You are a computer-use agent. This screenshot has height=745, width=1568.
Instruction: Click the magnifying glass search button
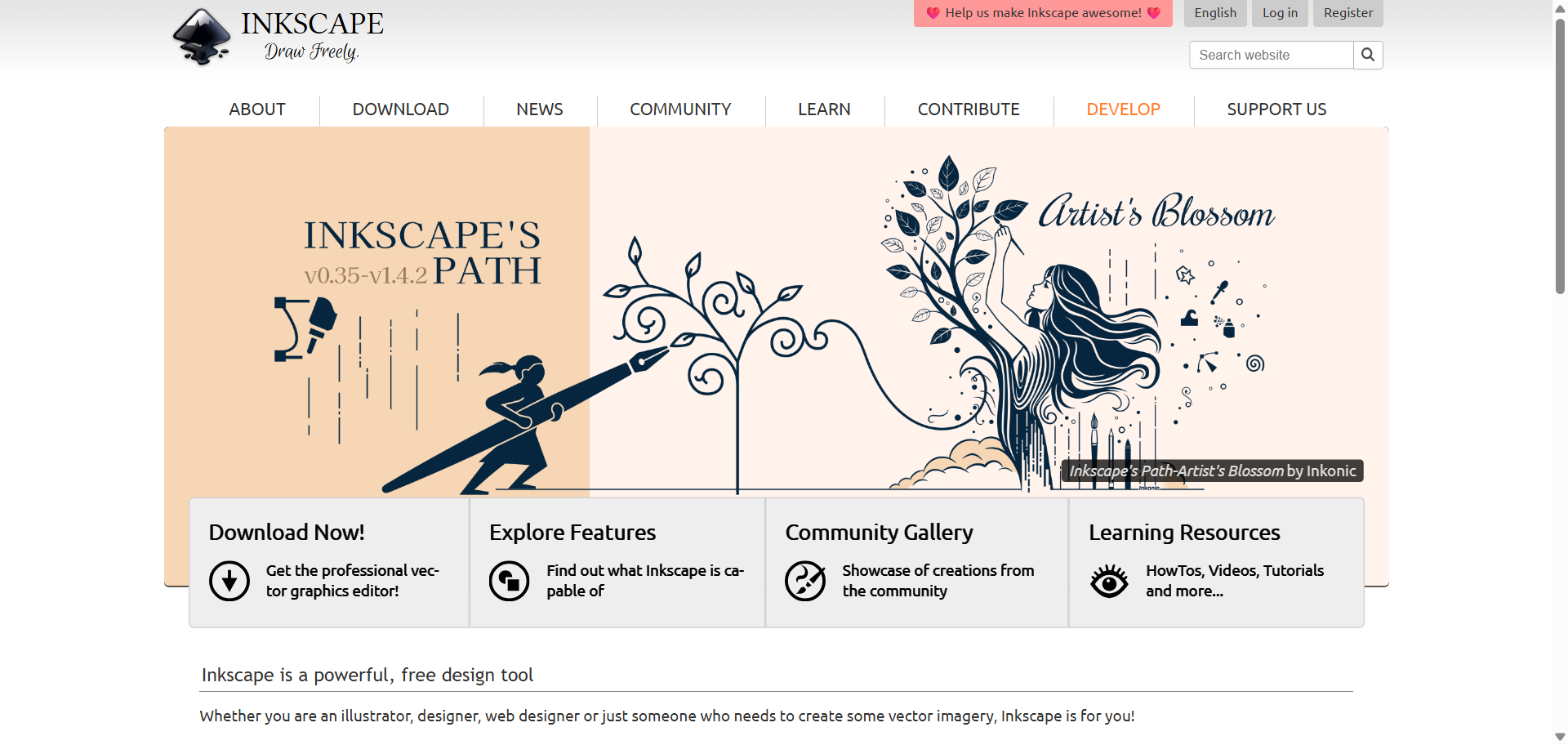tap(1368, 55)
